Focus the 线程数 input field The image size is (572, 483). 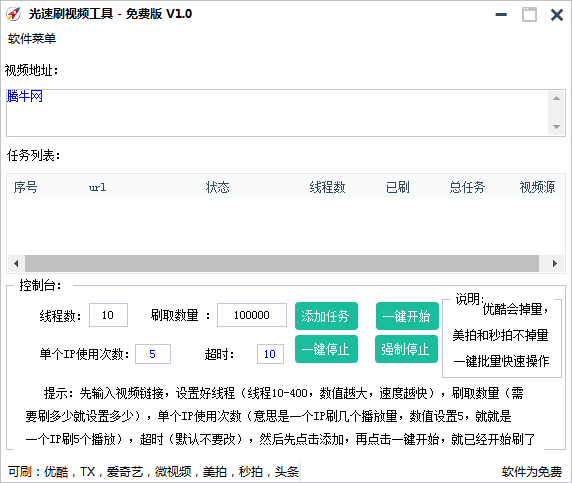point(108,315)
